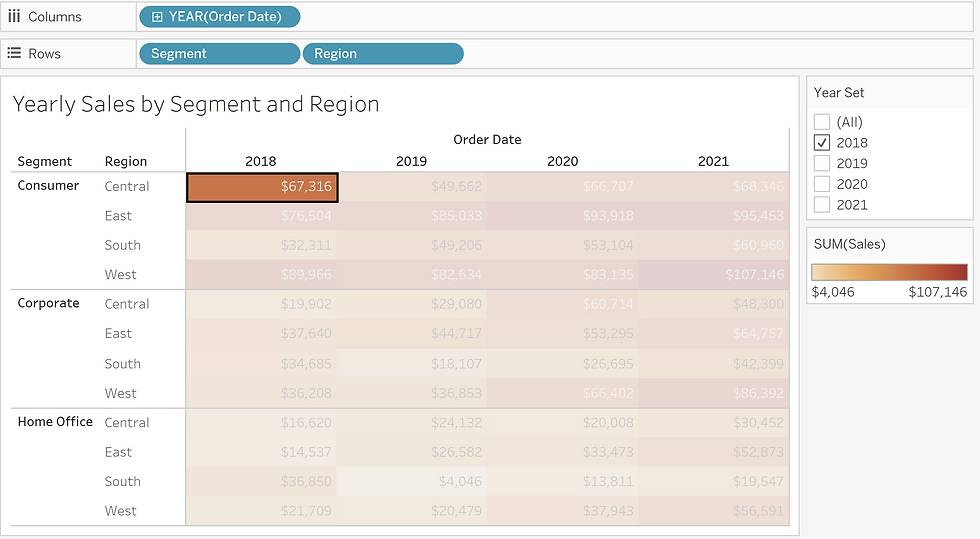This screenshot has height=539, width=980.
Task: Click the Year Set filter title
Action: (x=839, y=93)
